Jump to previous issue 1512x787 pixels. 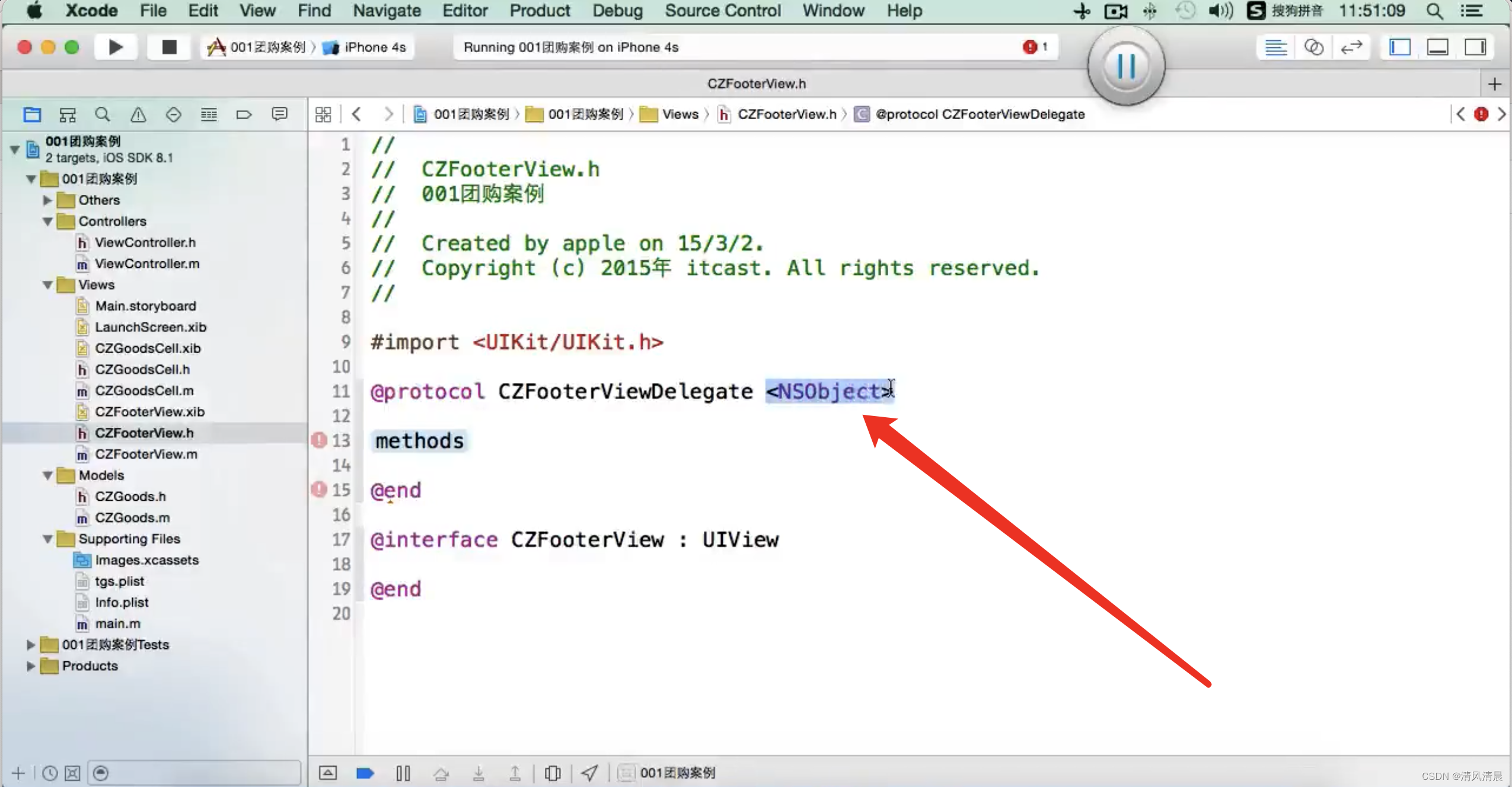1460,114
